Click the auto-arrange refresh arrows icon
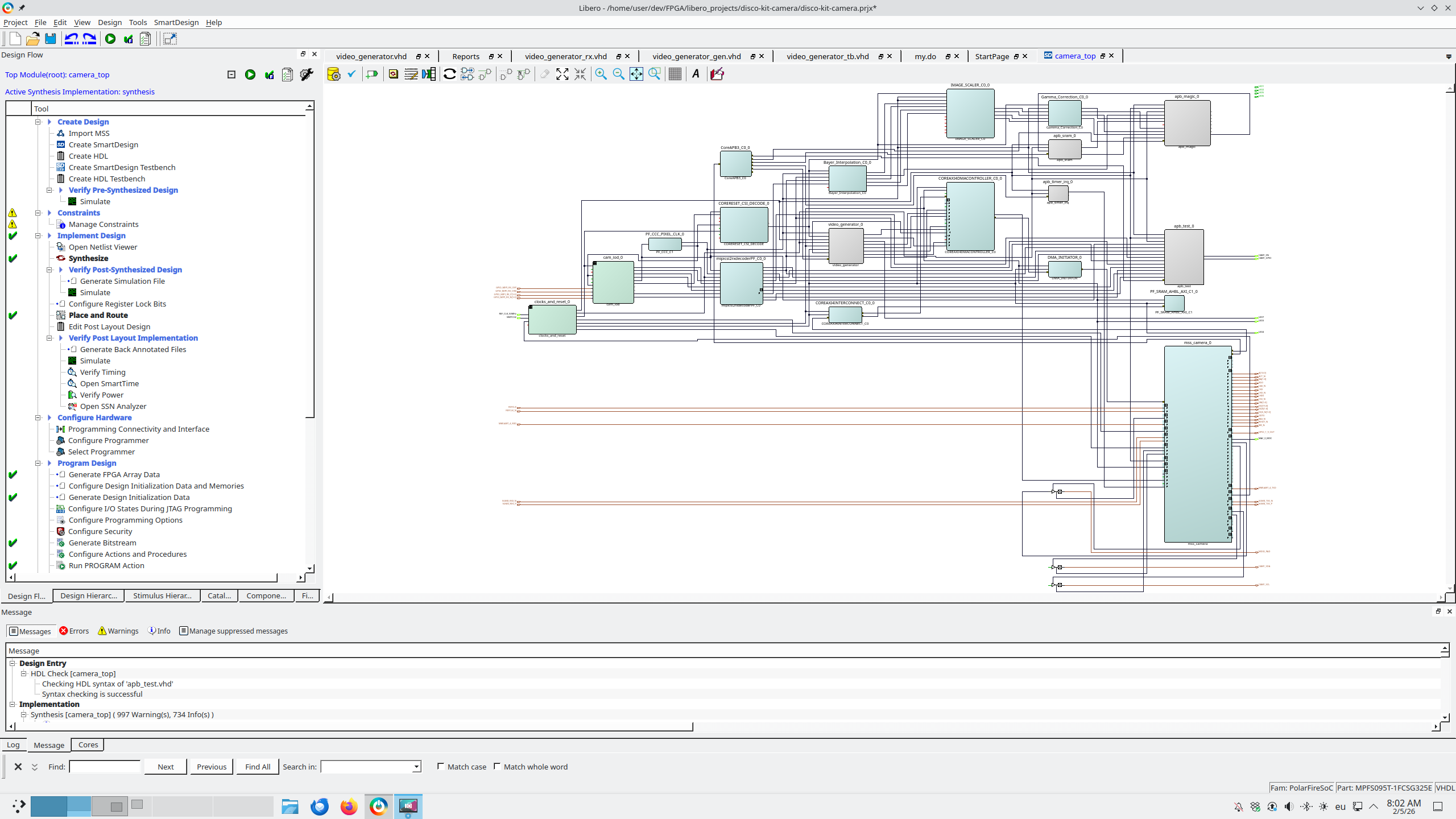 (449, 74)
